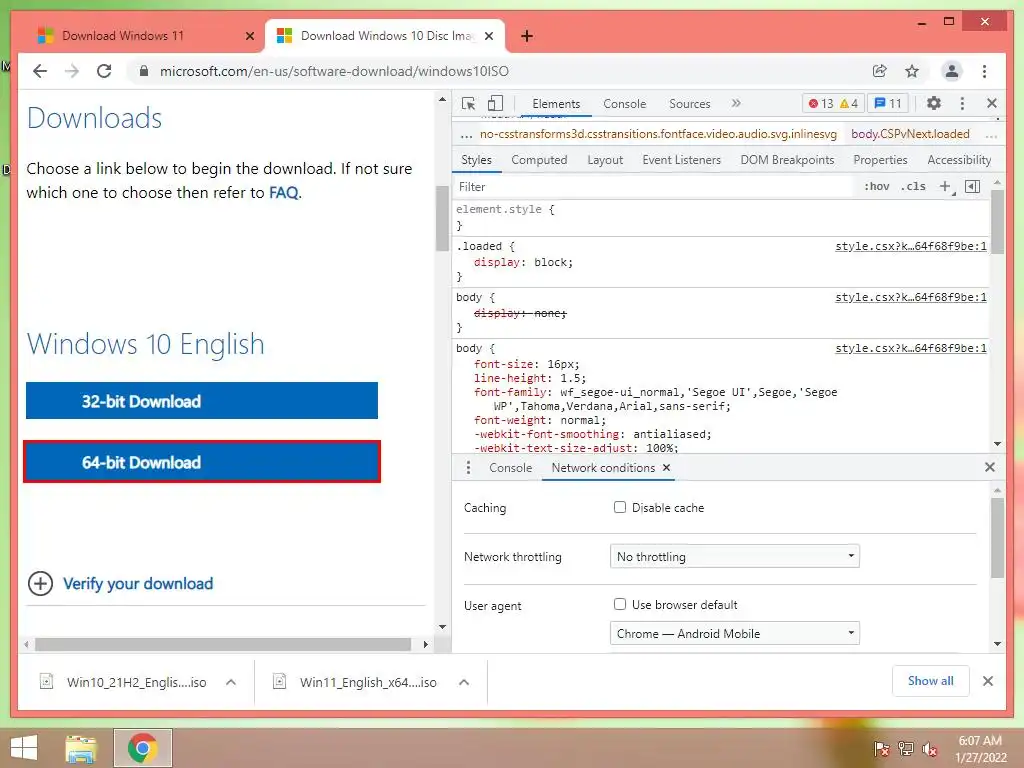Open Event Listeners tab
Viewport: 1024px width, 768px height.
point(681,160)
